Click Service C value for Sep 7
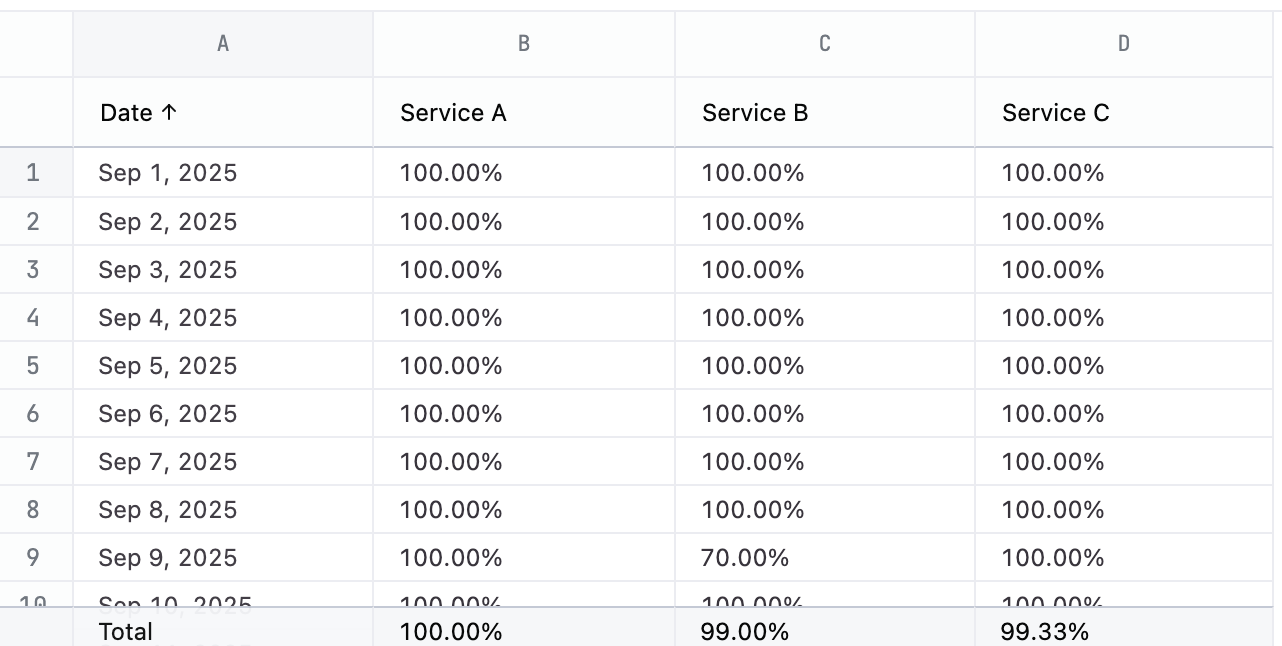The width and height of the screenshot is (1282, 646). [1053, 462]
